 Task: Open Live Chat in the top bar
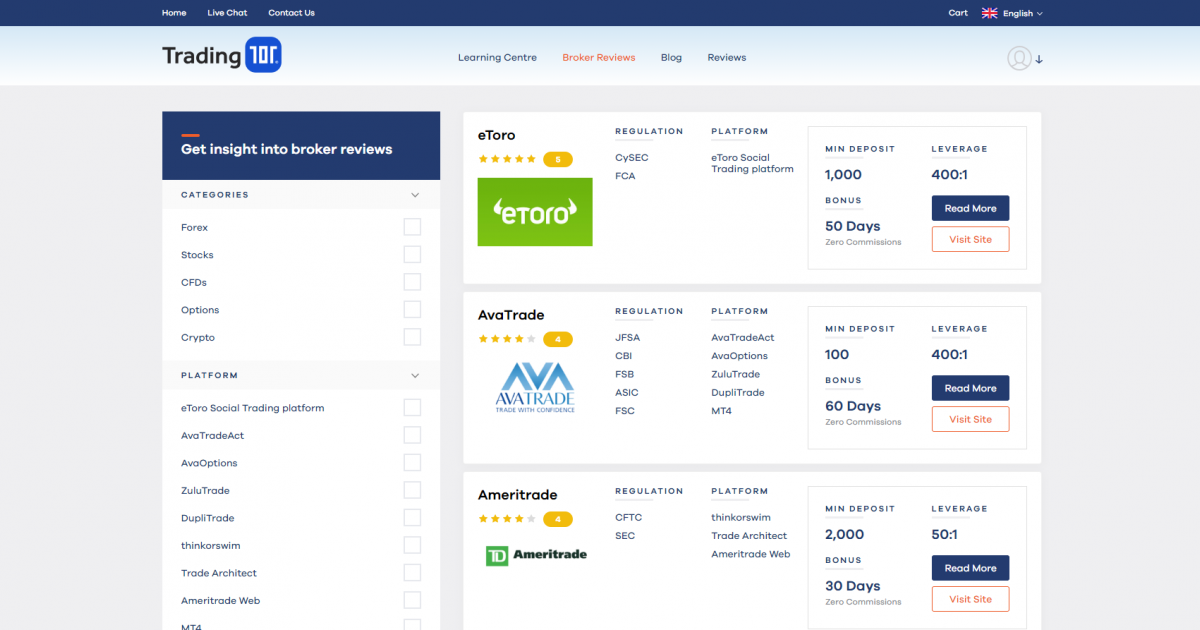(x=227, y=13)
